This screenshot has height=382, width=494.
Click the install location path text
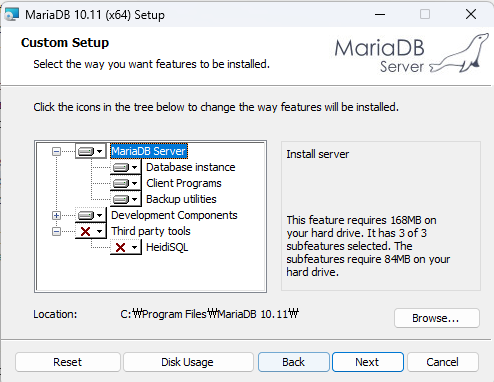[209, 314]
